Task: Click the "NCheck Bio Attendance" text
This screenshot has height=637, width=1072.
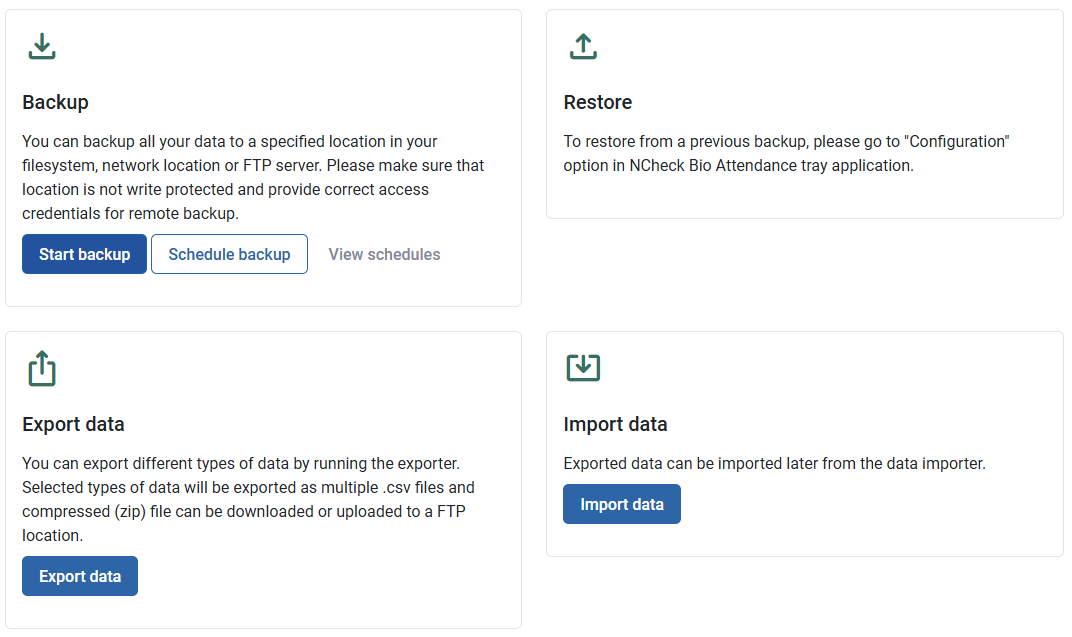Action: [x=698, y=166]
